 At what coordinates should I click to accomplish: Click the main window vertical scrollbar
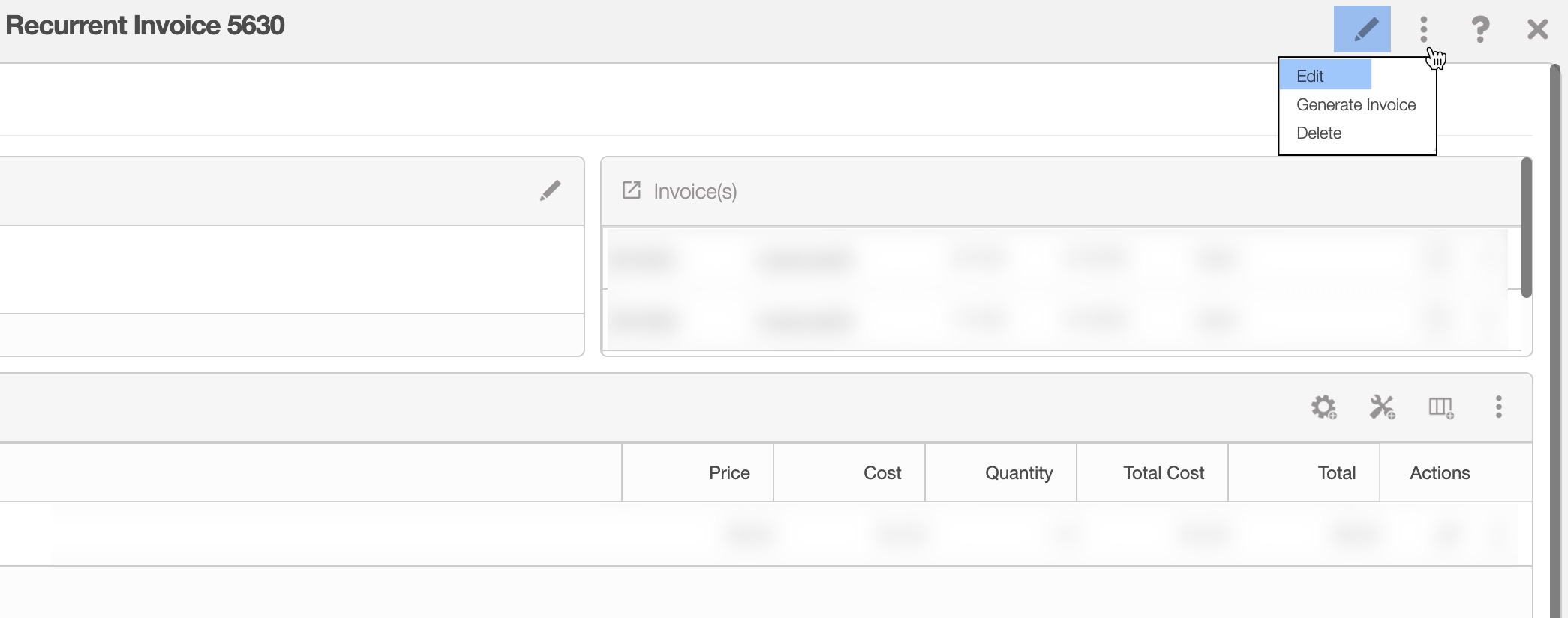click(x=1555, y=337)
